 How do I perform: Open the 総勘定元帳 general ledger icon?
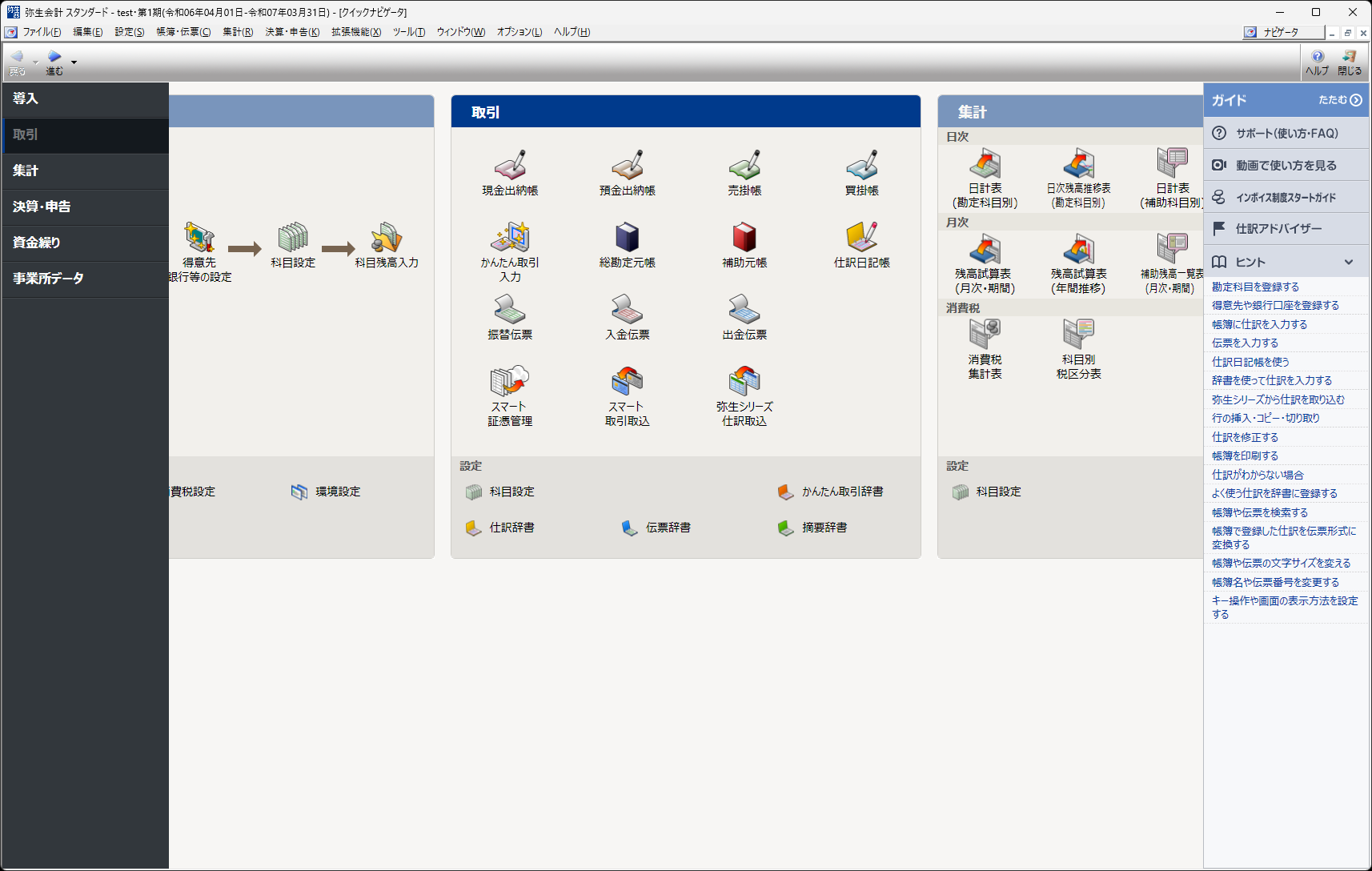(x=628, y=237)
